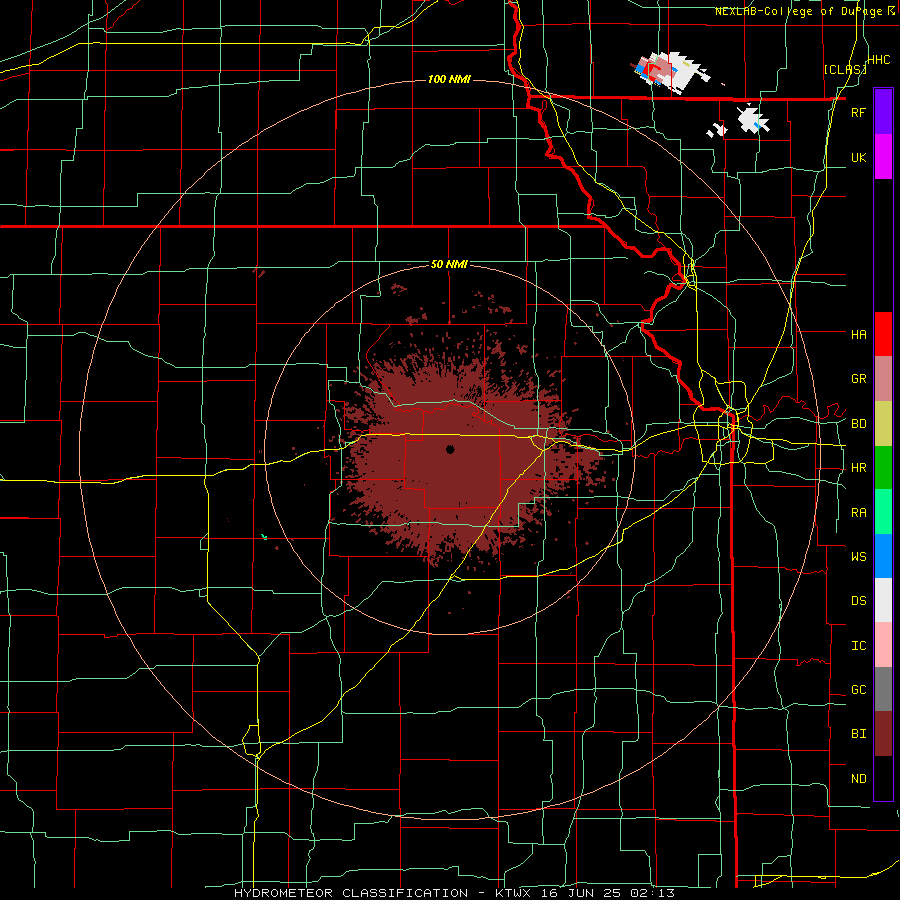Screen dimensions: 900x900
Task: Click the 50 NMI range ring label
Action: pyautogui.click(x=449, y=264)
